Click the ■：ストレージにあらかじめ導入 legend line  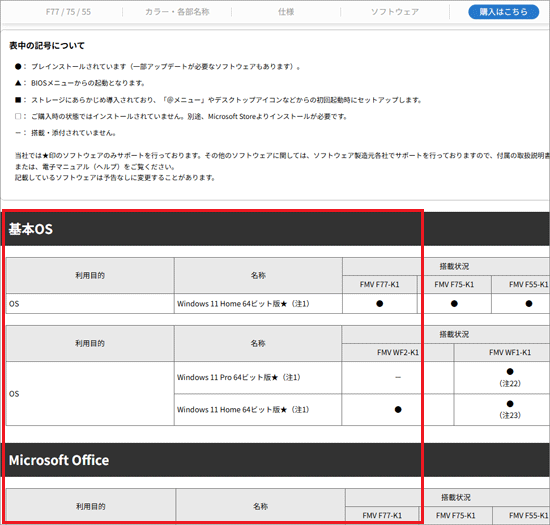coord(219,100)
